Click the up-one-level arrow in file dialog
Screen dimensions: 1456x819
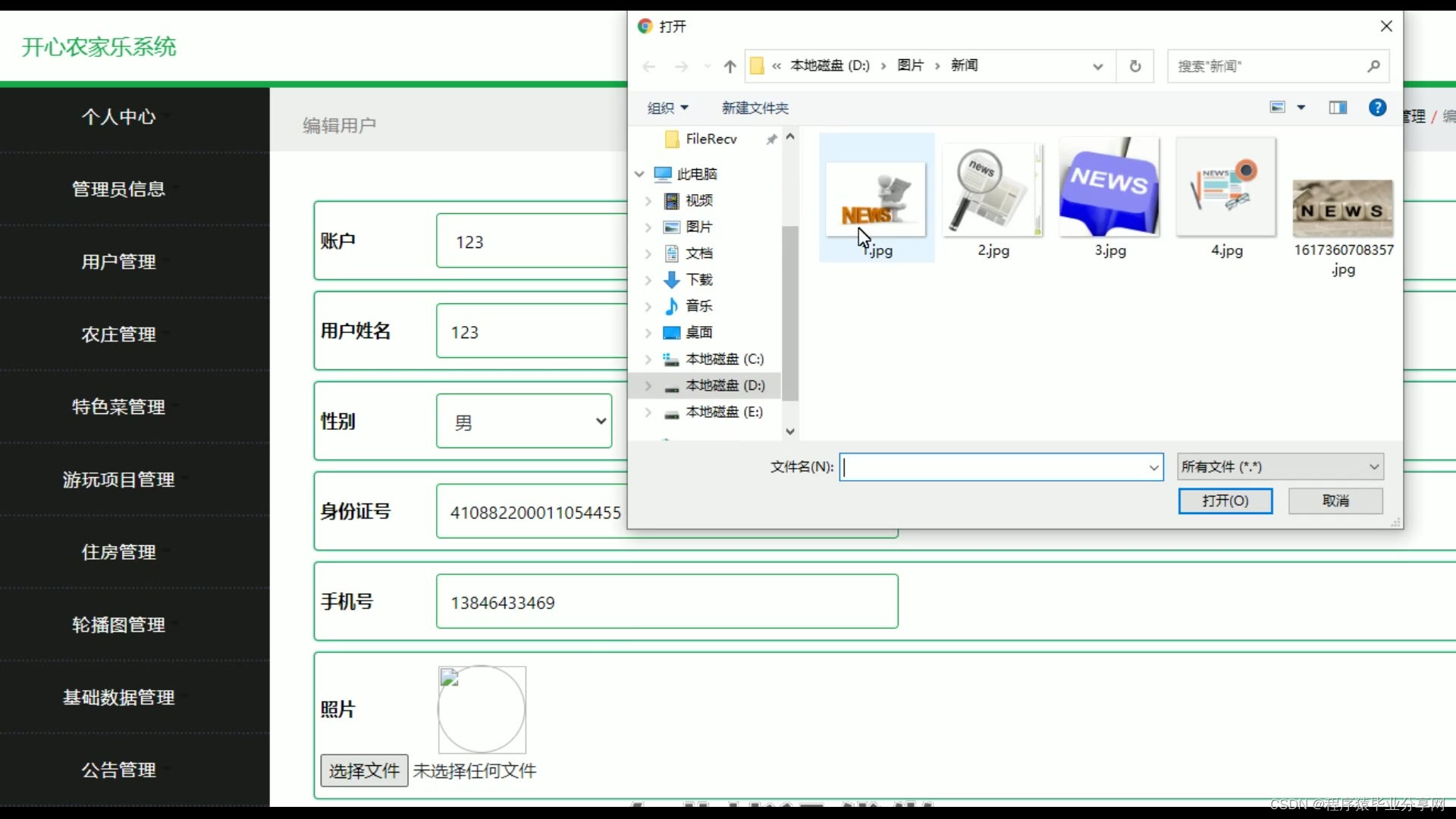730,67
